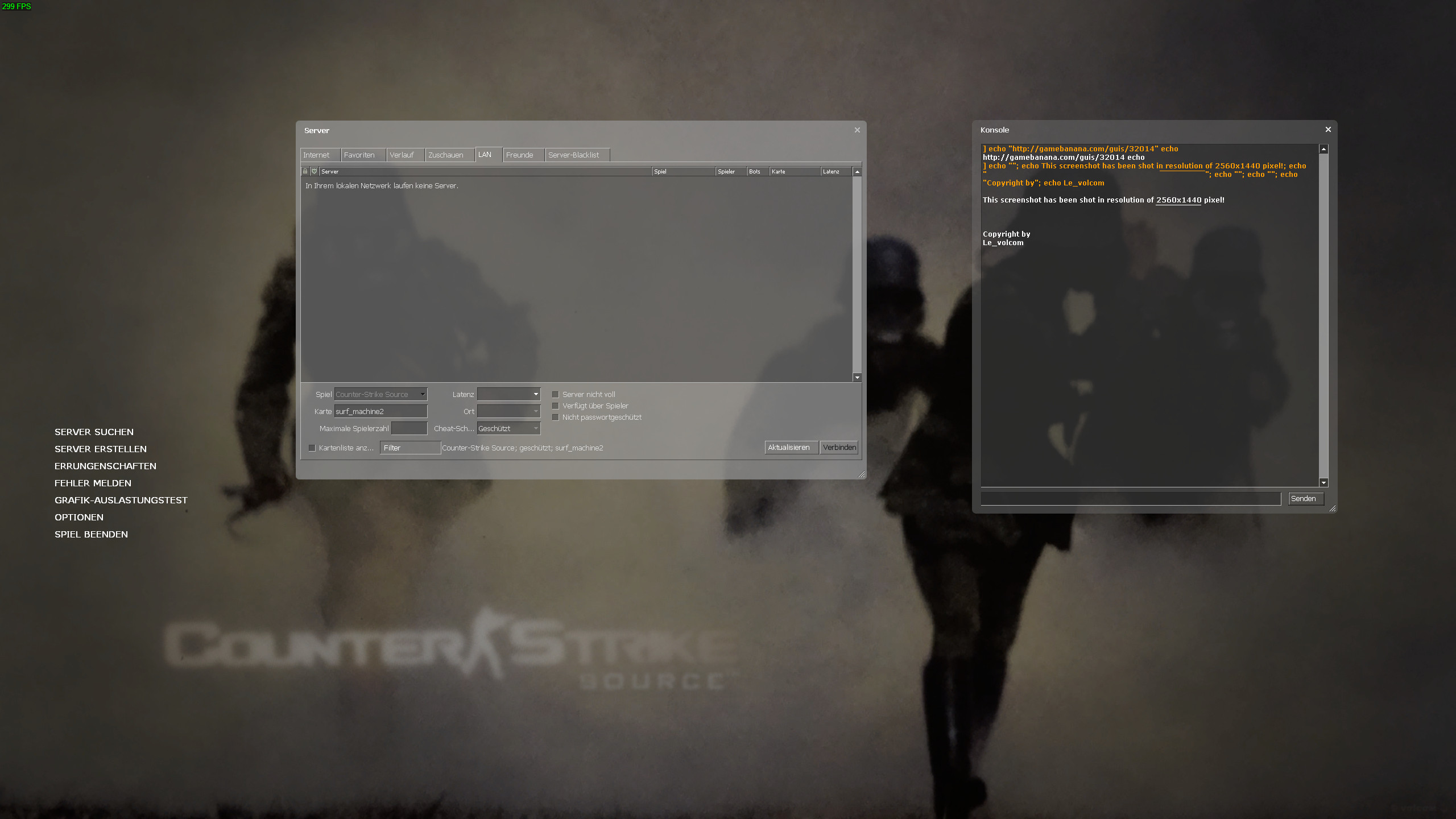Screen dimensions: 1456x819
Task: Check Nicht passwortgeschützt
Action: pyautogui.click(x=556, y=417)
